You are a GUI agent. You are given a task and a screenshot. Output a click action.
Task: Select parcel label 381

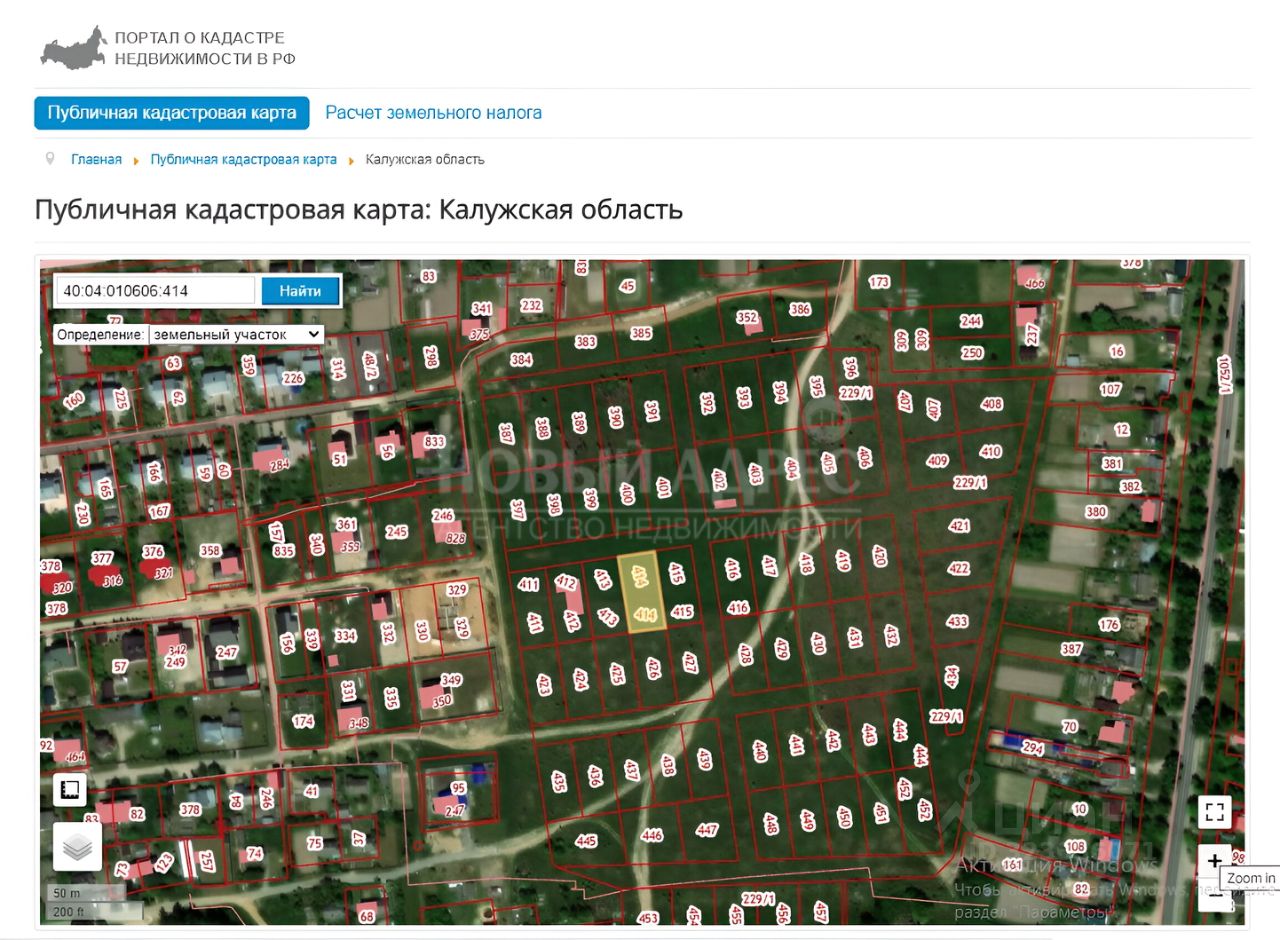[1112, 464]
